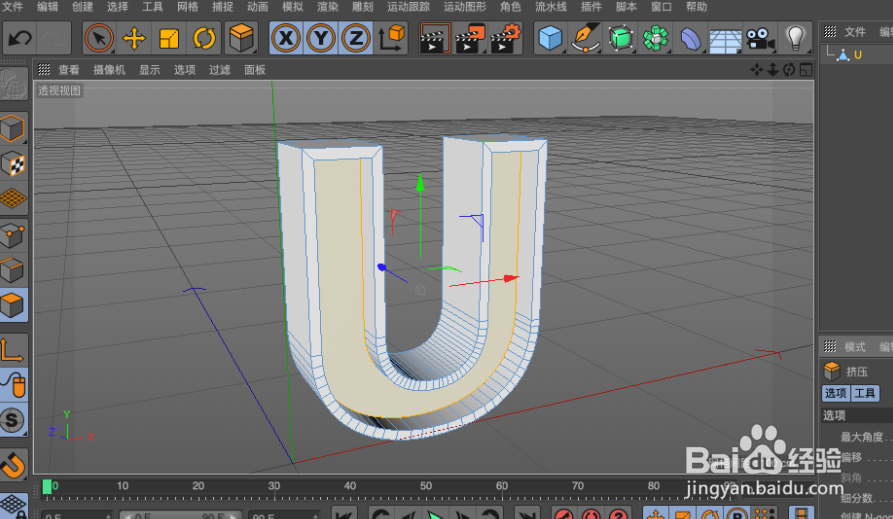Screen dimensions: 893x519
Task: Open the 角色 menu
Action: 510,7
